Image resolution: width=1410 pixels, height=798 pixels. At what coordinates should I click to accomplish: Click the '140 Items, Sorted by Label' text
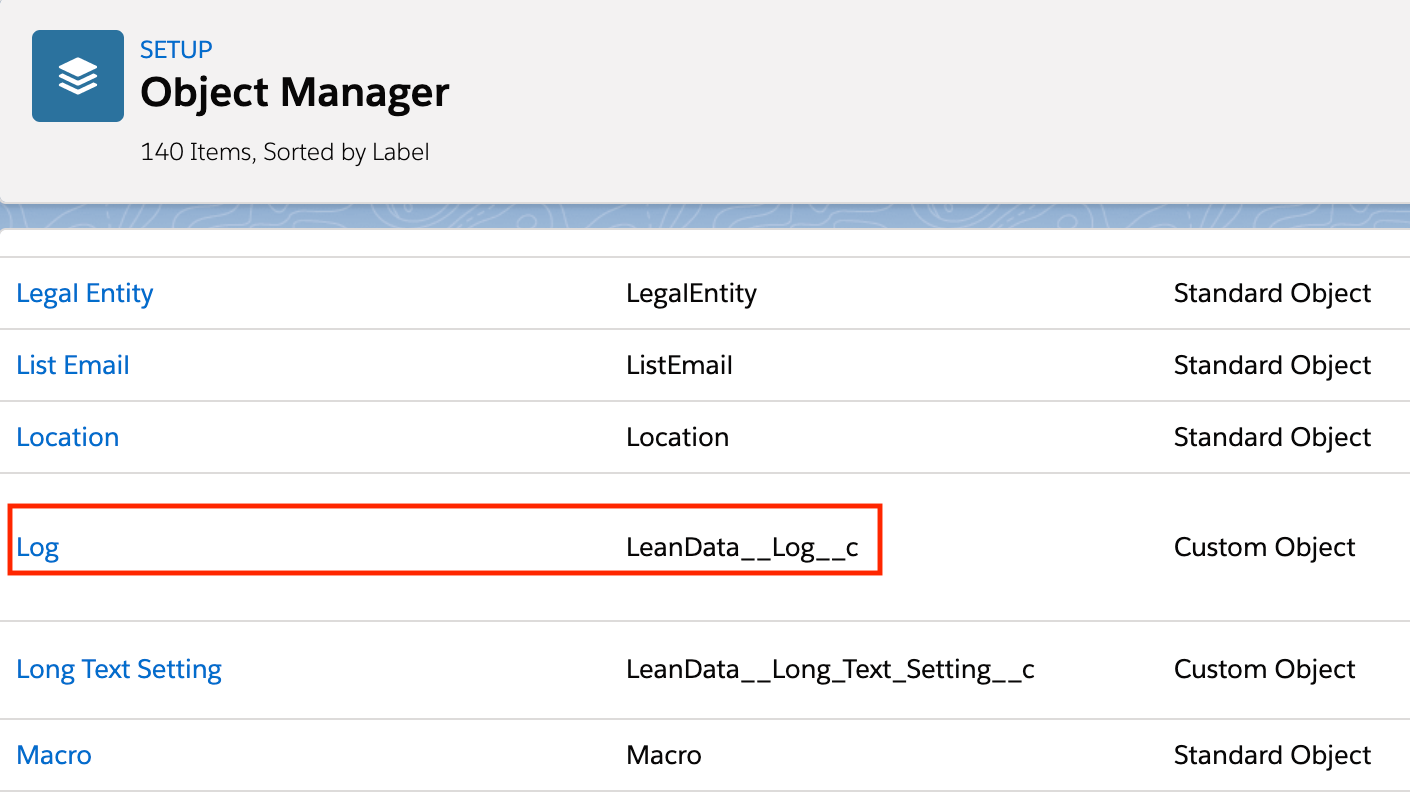pos(285,153)
